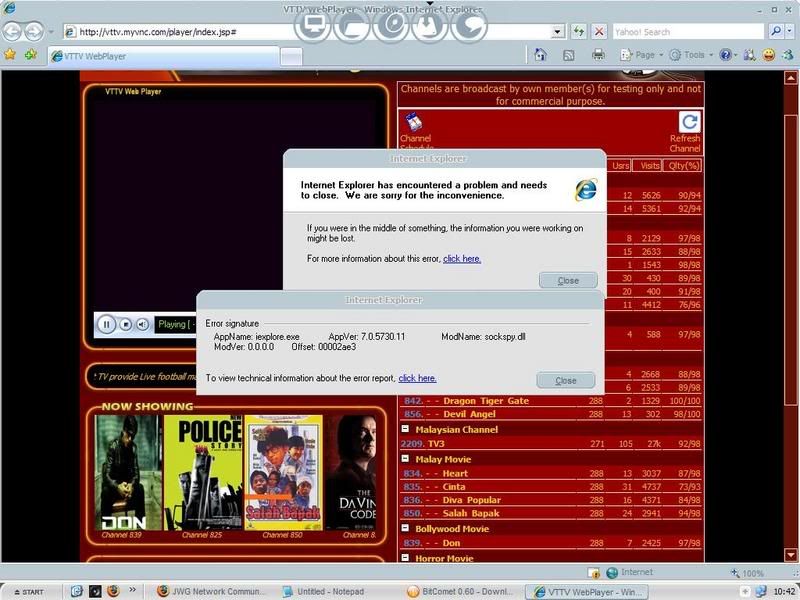Image resolution: width=800 pixels, height=600 pixels.
Task: Click the Qlty(%) column header
Action: (x=684, y=165)
